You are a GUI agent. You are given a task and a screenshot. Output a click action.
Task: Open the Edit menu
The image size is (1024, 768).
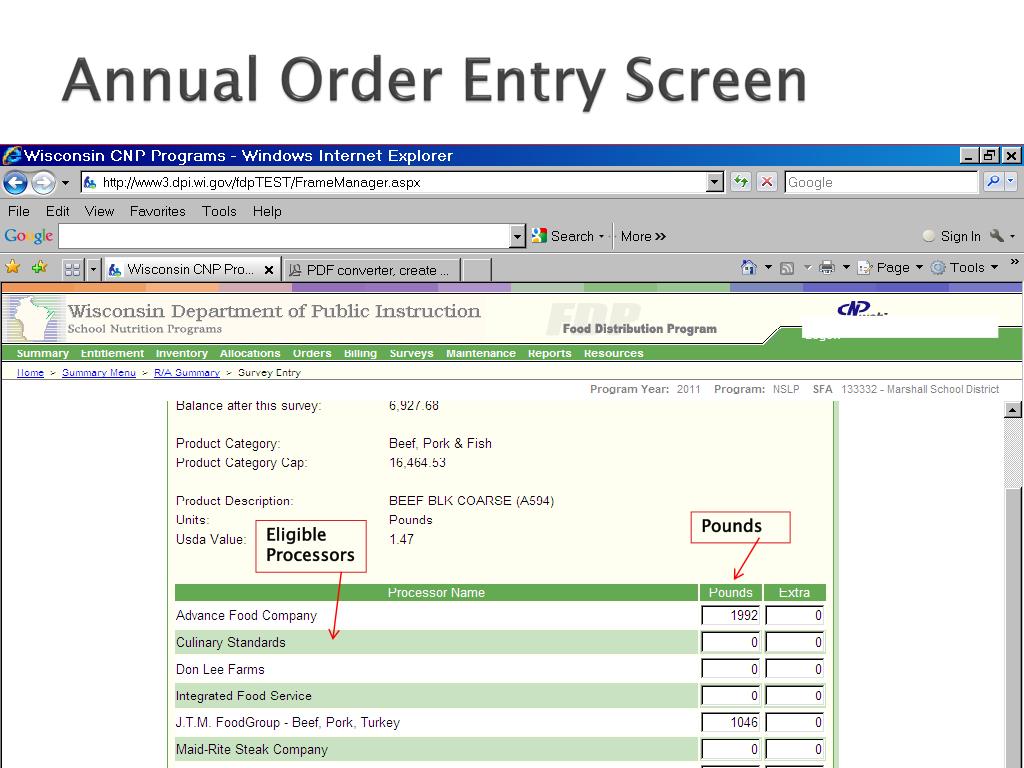point(57,211)
